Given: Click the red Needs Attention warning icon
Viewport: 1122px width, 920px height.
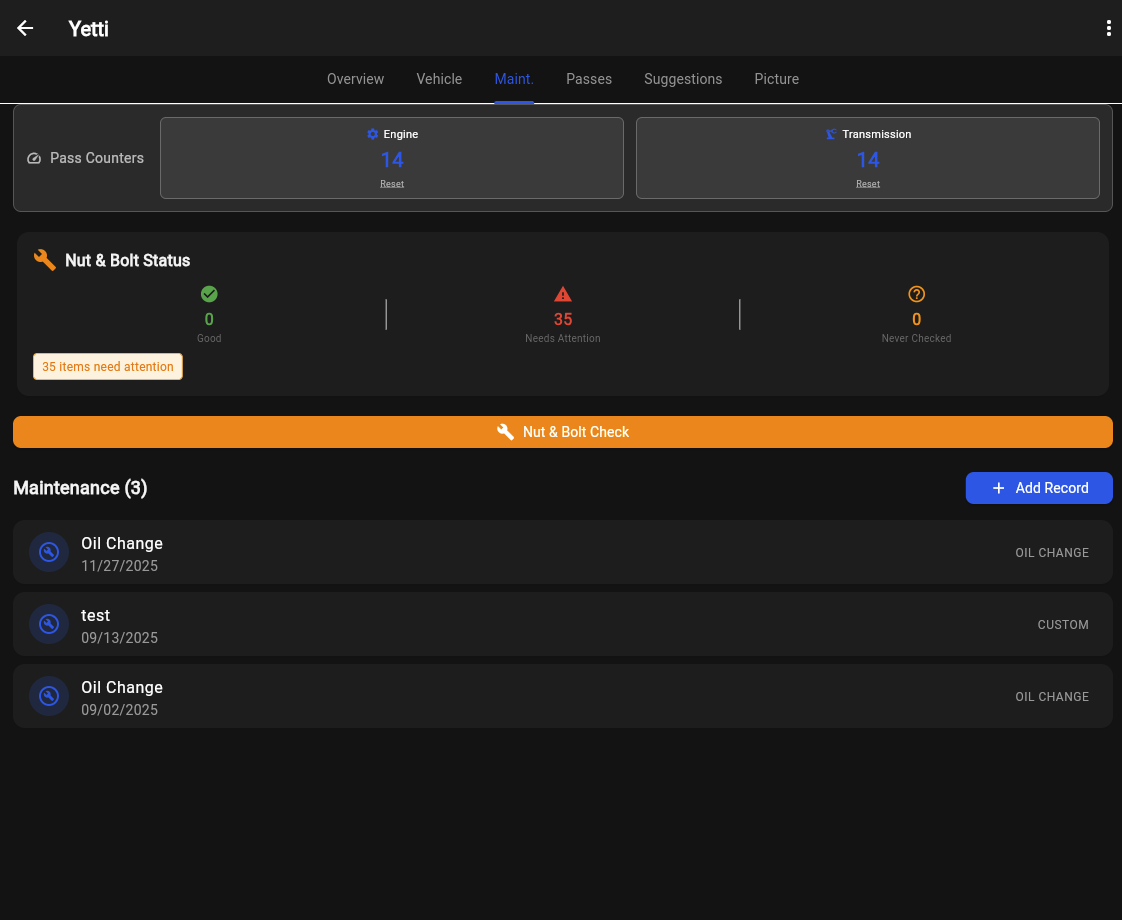Looking at the screenshot, I should click(563, 294).
